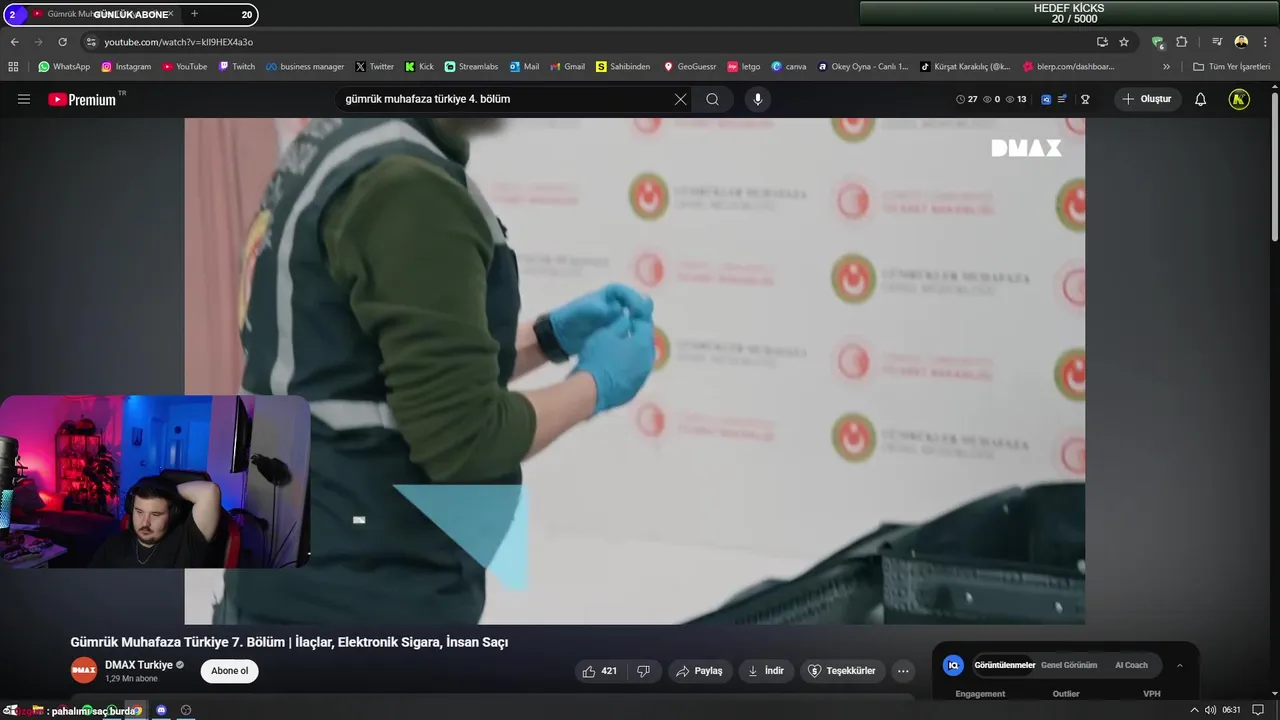Run search with the magnifier button
This screenshot has height=720, width=1280.
712,99
